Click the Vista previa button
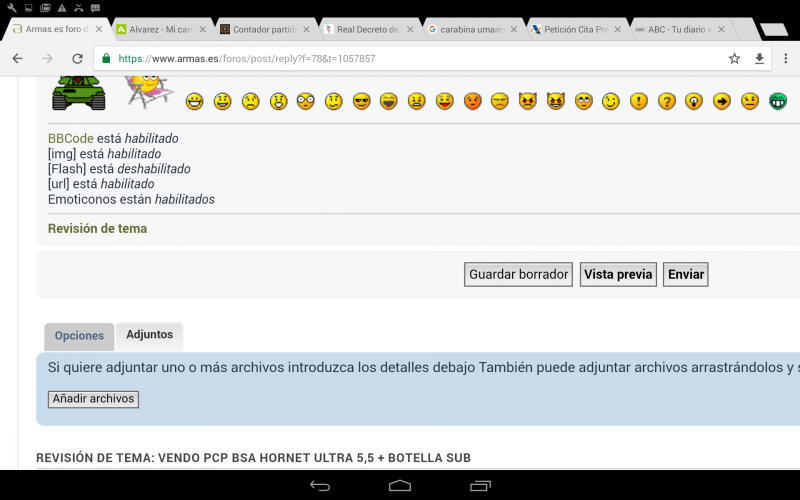This screenshot has height=500, width=800. pyautogui.click(x=618, y=275)
